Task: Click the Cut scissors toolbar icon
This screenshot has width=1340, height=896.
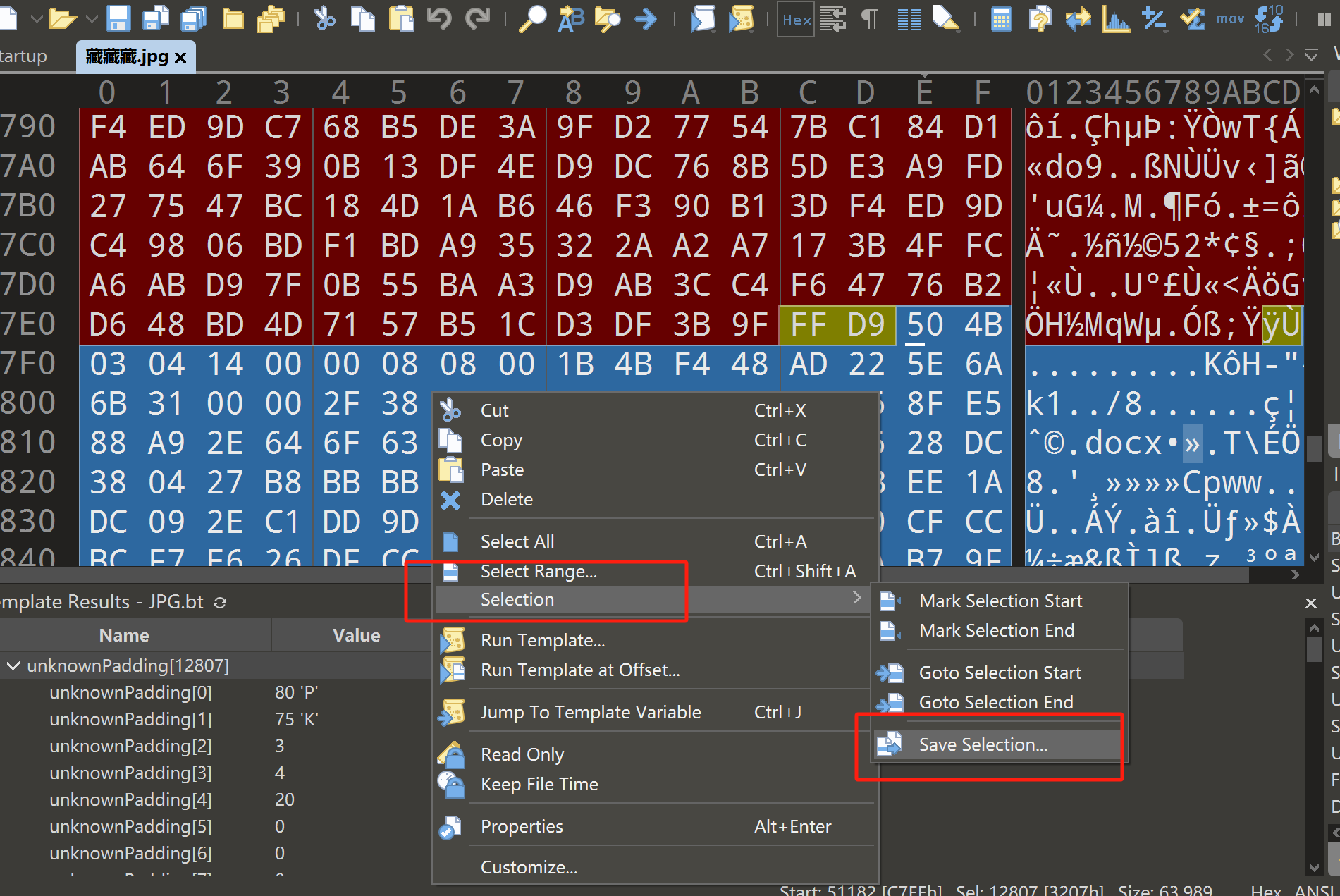Action: tap(325, 18)
